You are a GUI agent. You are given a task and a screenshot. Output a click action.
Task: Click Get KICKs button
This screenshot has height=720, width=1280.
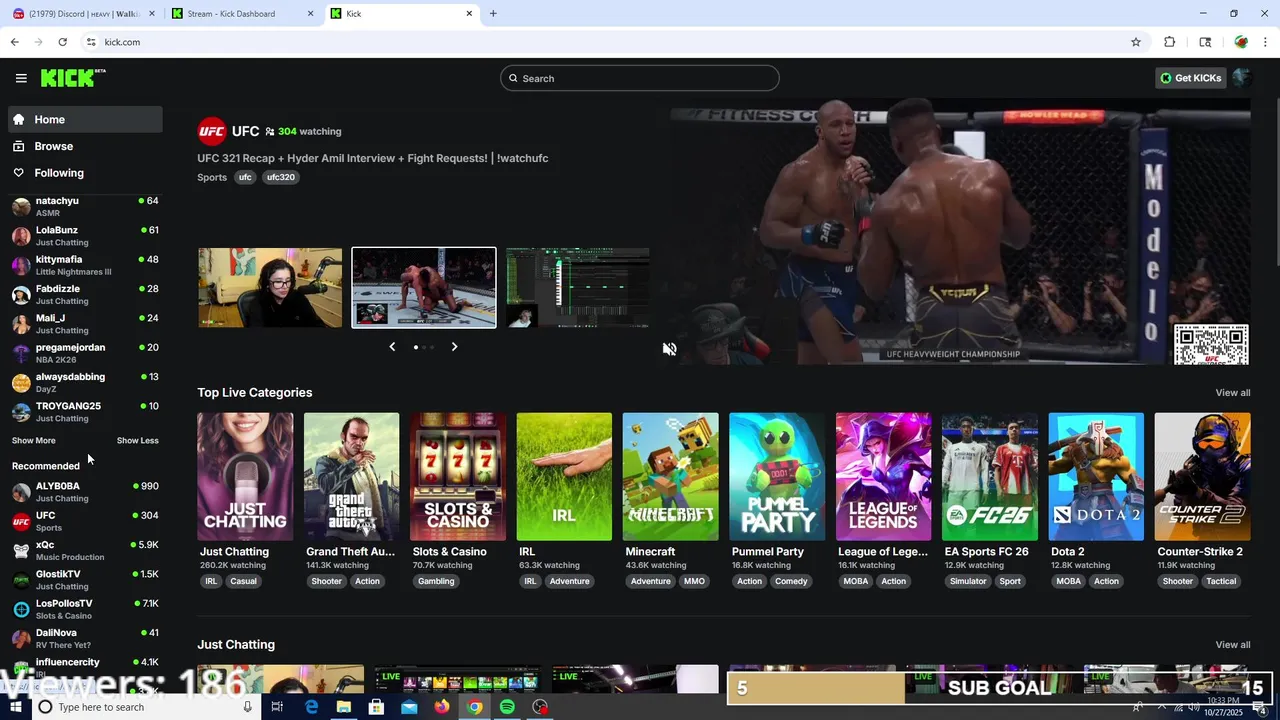(x=1190, y=78)
